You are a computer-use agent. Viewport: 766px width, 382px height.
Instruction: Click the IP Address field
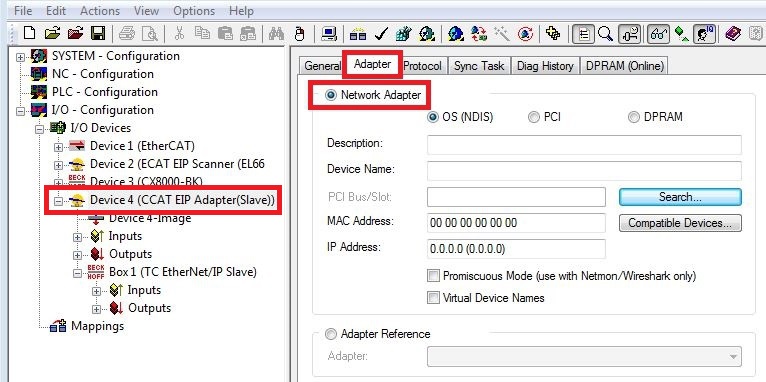(516, 249)
